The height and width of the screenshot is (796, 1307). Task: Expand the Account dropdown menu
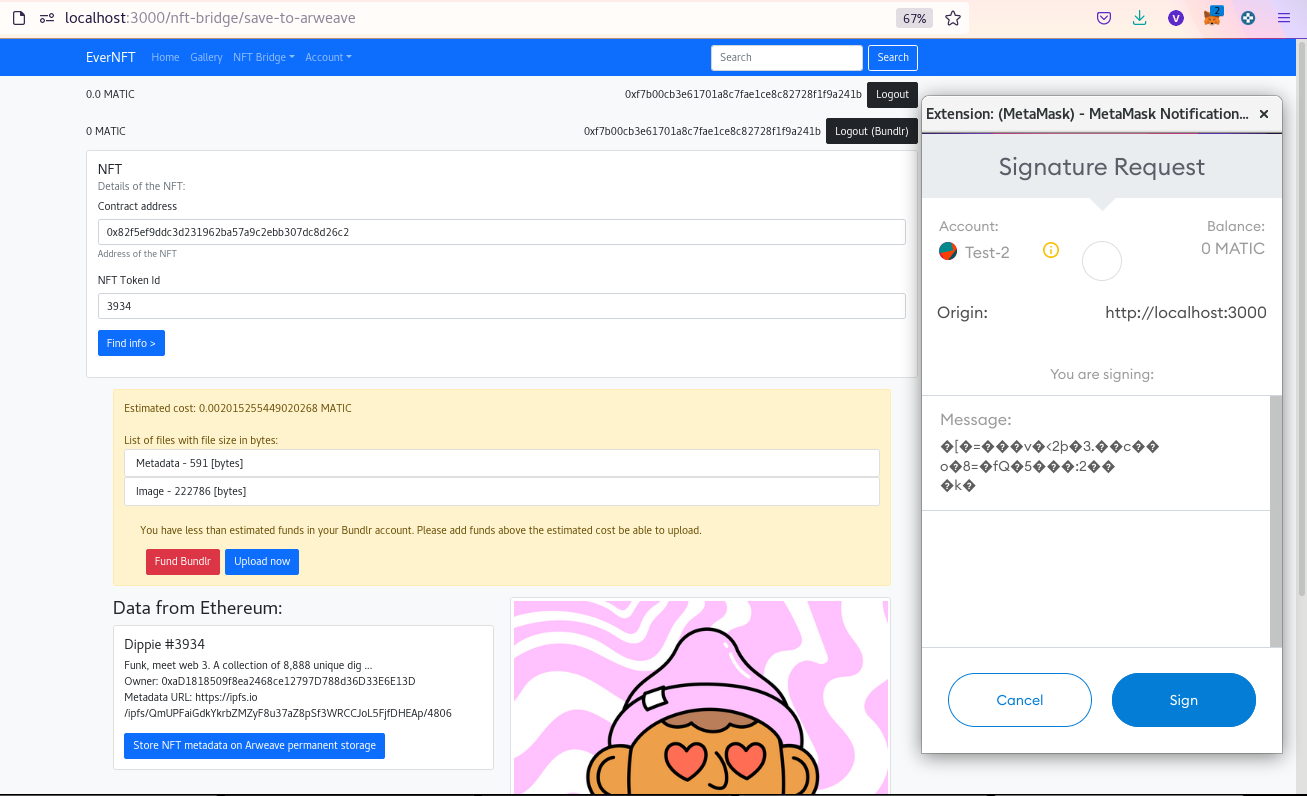coord(328,57)
